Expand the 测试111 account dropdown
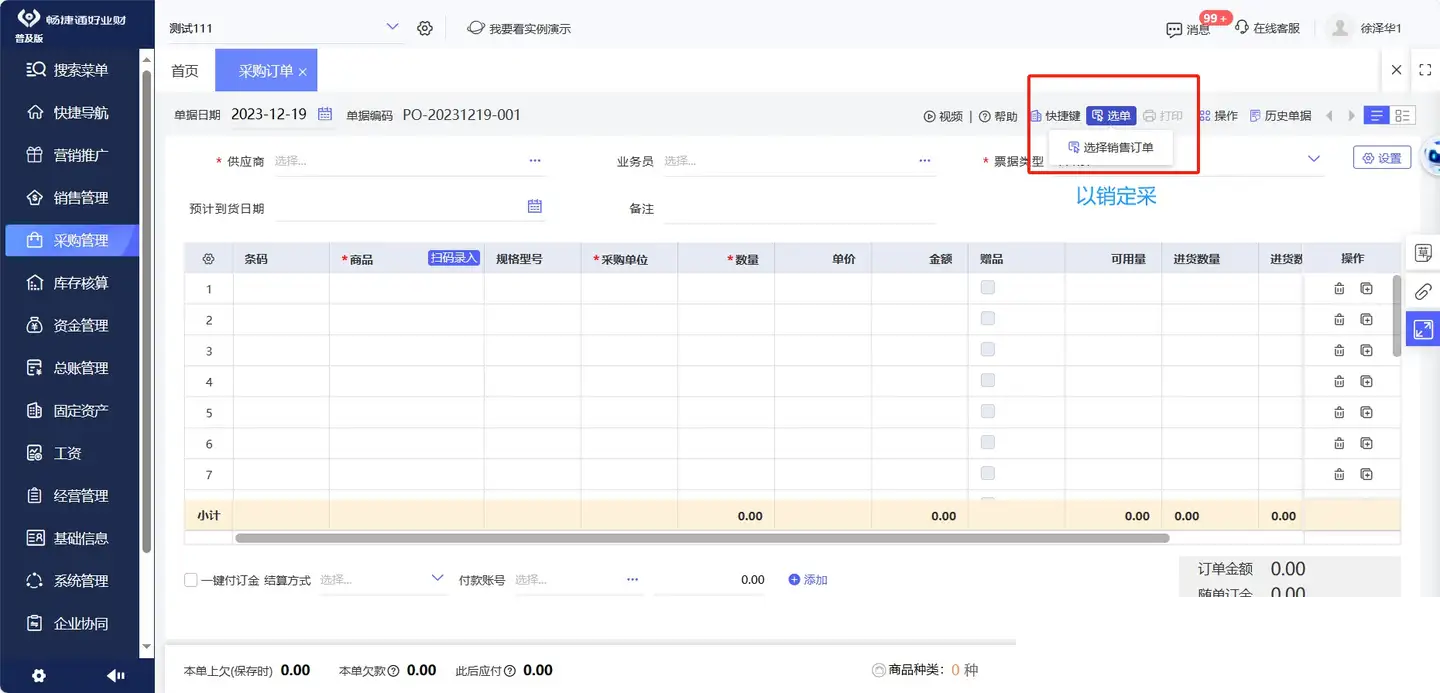The image size is (1440, 693). click(x=392, y=28)
